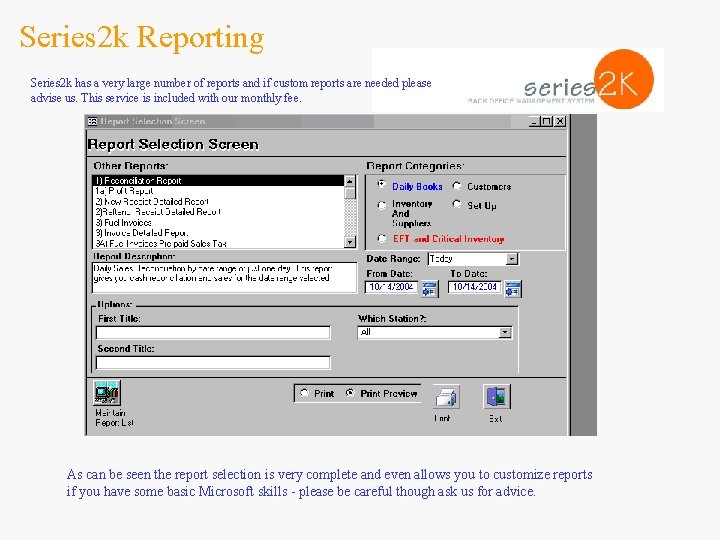Maximize the Report Selection Screen window
This screenshot has height=540, width=720.
[x=546, y=121]
